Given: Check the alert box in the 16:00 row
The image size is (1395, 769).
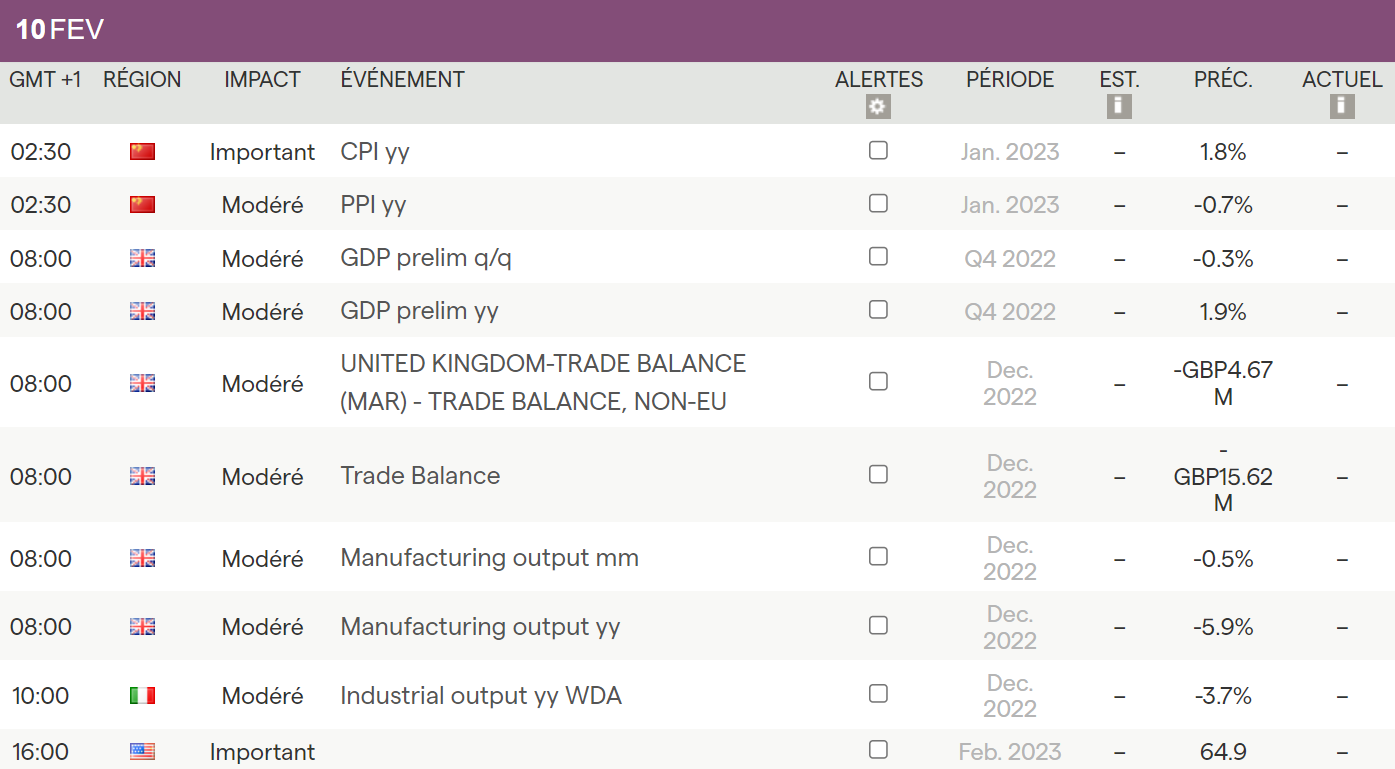Looking at the screenshot, I should coord(878,750).
